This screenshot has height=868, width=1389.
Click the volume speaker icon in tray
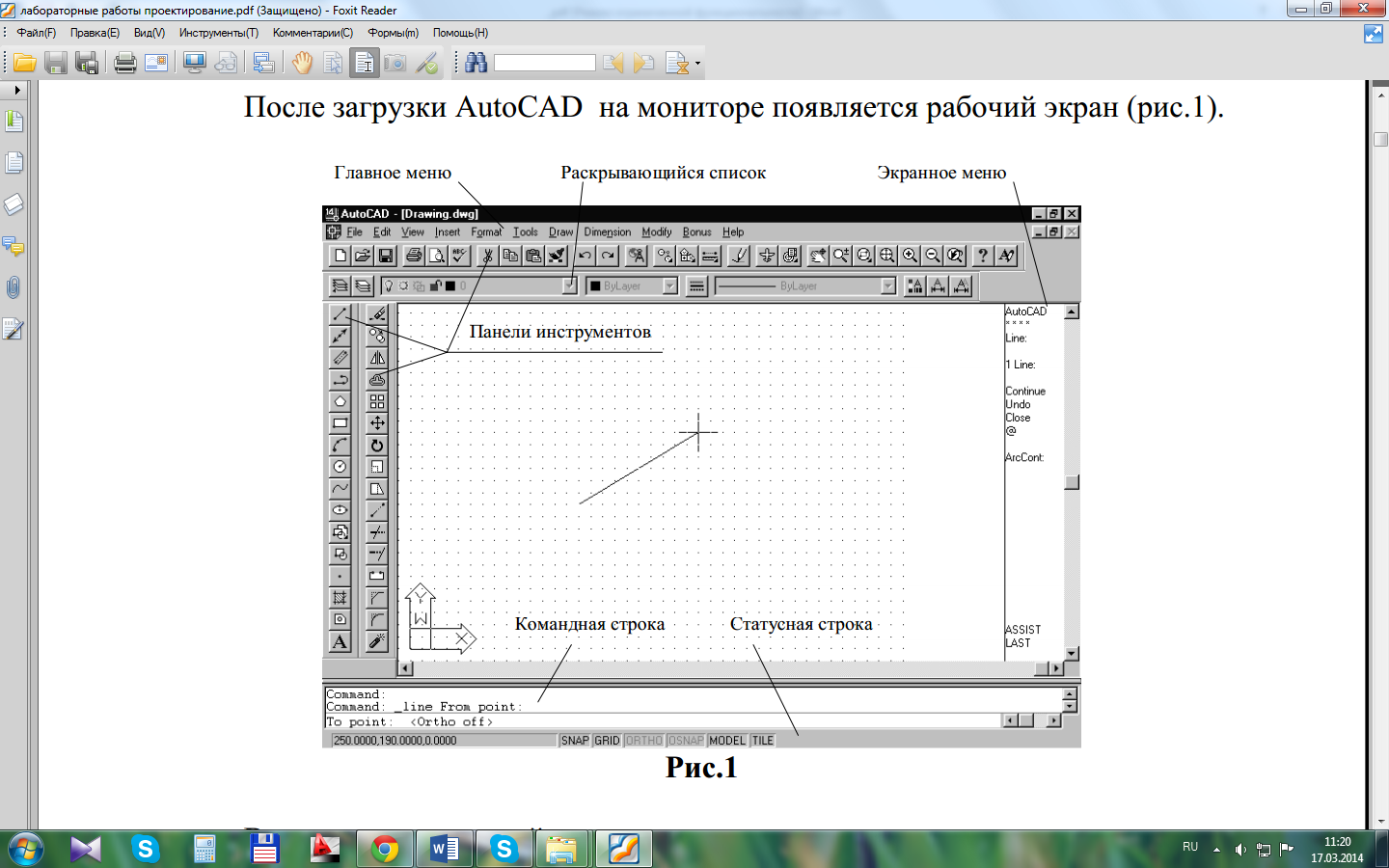1240,850
